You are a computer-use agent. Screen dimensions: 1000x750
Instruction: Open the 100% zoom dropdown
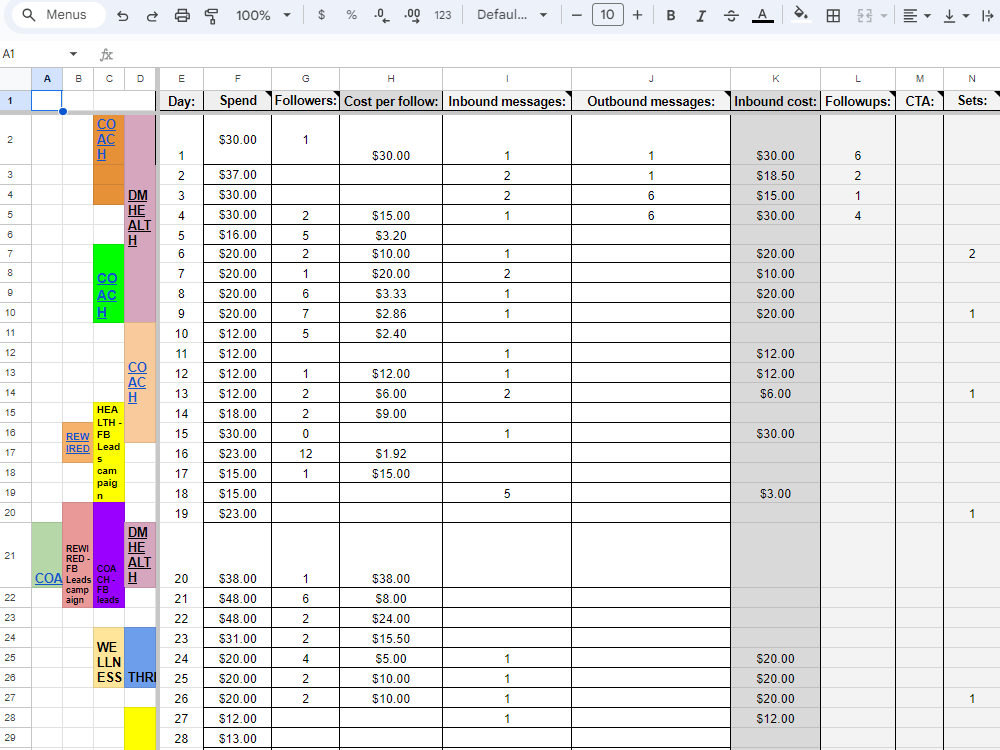(263, 15)
